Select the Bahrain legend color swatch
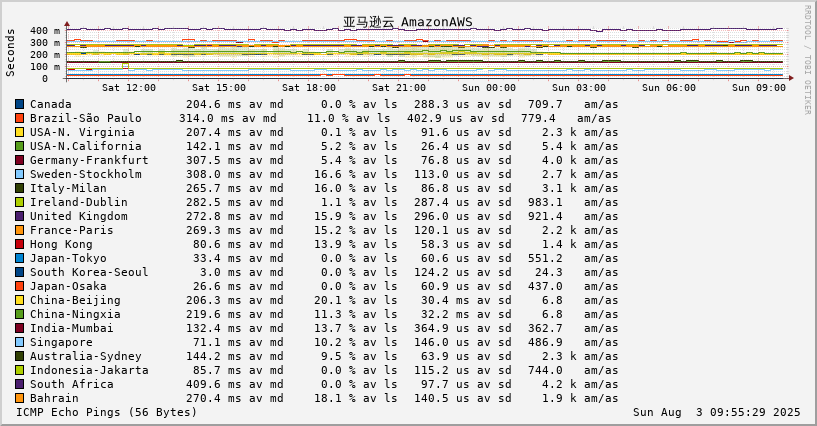The image size is (817, 426). point(20,398)
